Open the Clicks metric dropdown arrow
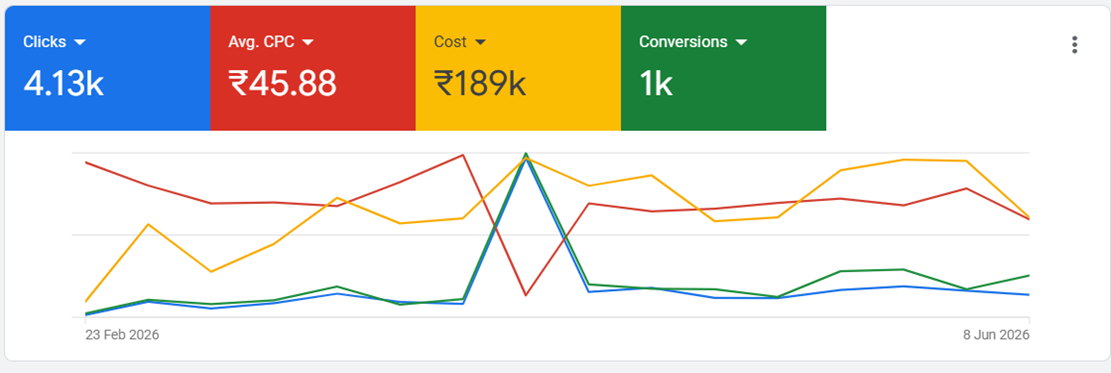 coord(80,43)
